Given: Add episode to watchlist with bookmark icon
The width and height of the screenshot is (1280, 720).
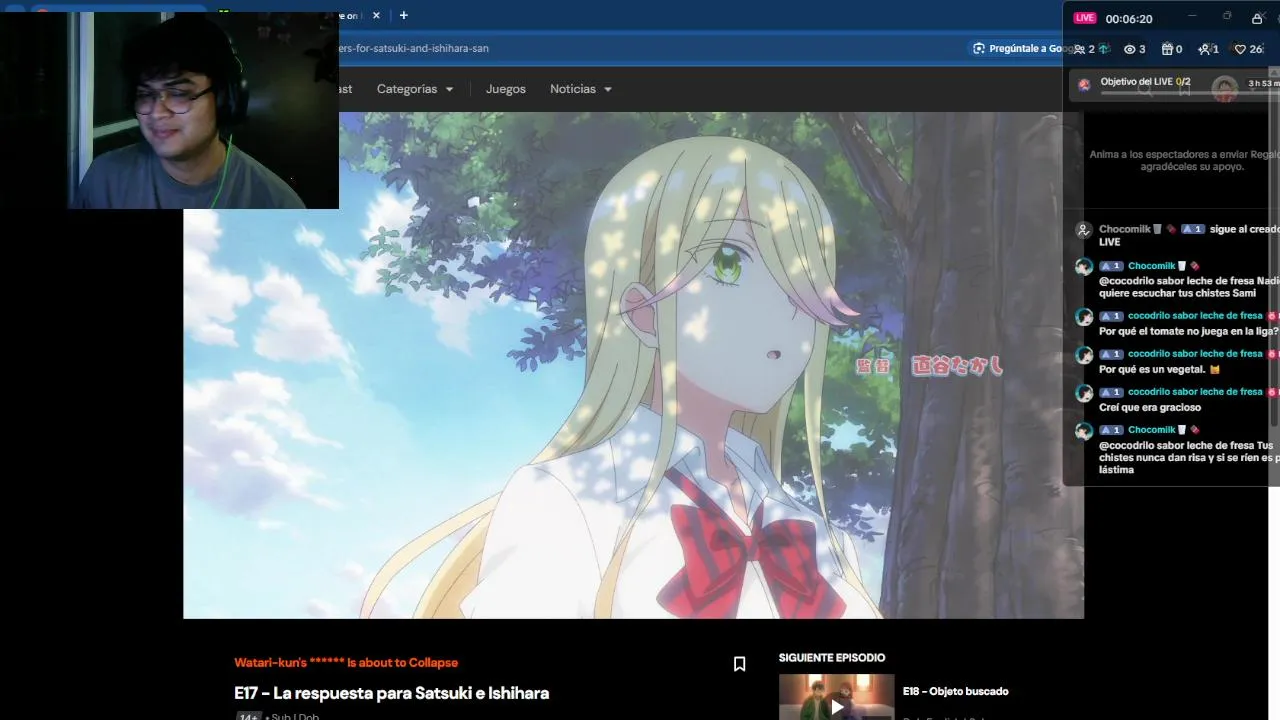Looking at the screenshot, I should (x=739, y=664).
